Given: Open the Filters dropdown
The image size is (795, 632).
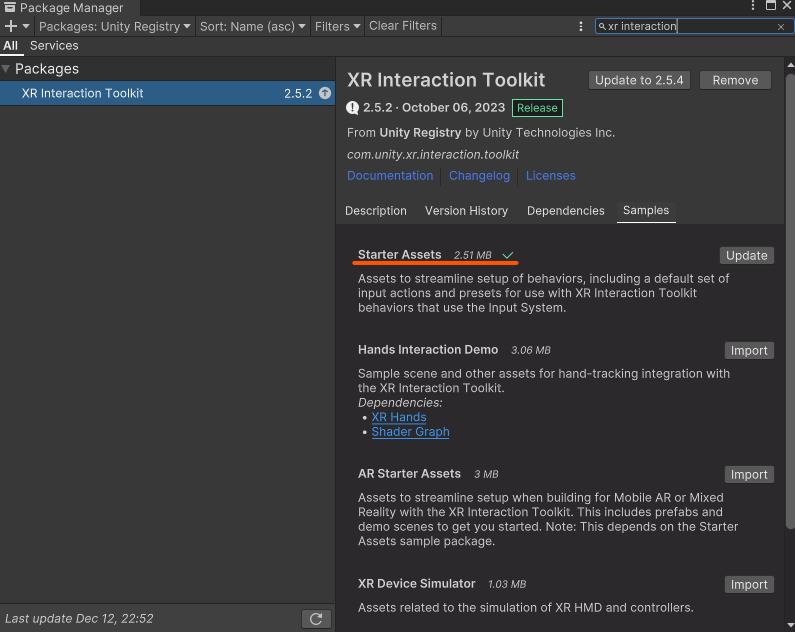Looking at the screenshot, I should pyautogui.click(x=337, y=27).
